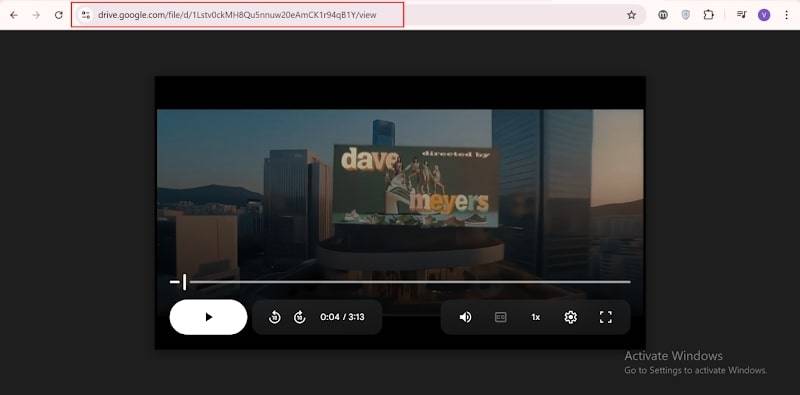Click the progress bar playhead handle
This screenshot has height=395, width=800.
pos(184,282)
